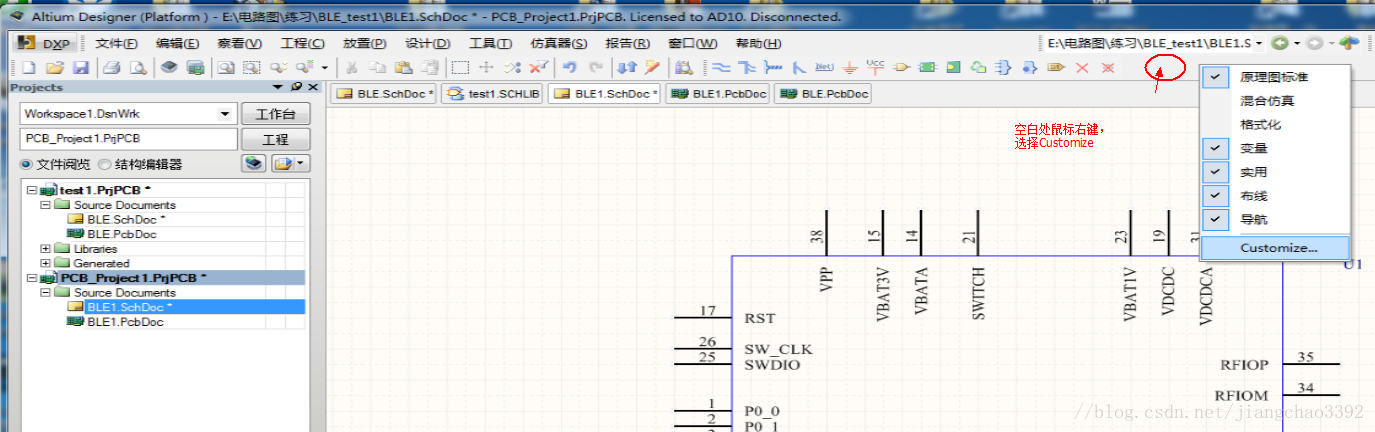Expand the Libraries folder in the tree
Image resolution: width=1375 pixels, height=432 pixels.
[x=46, y=249]
